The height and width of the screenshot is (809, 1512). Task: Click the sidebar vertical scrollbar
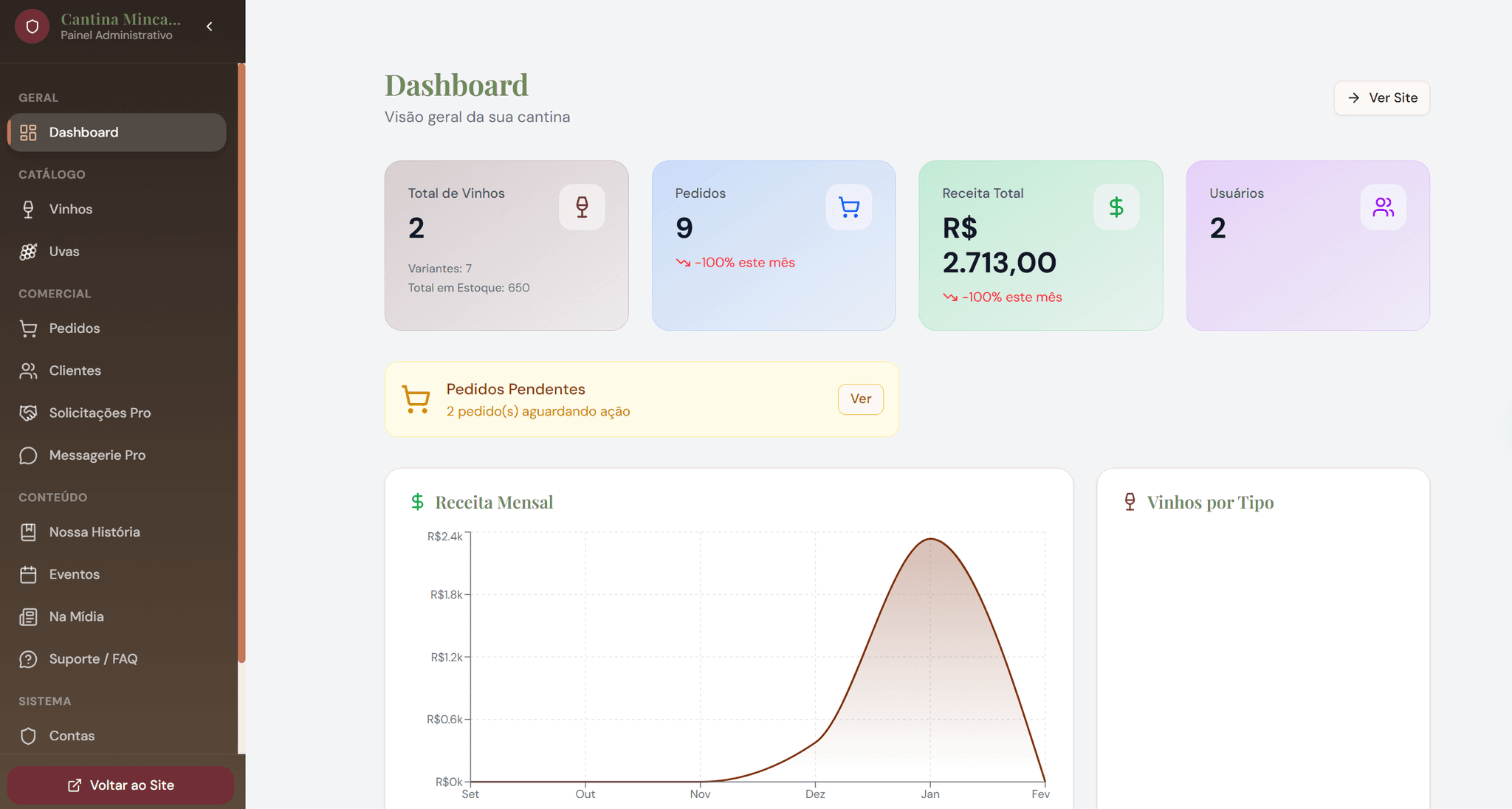point(241,362)
